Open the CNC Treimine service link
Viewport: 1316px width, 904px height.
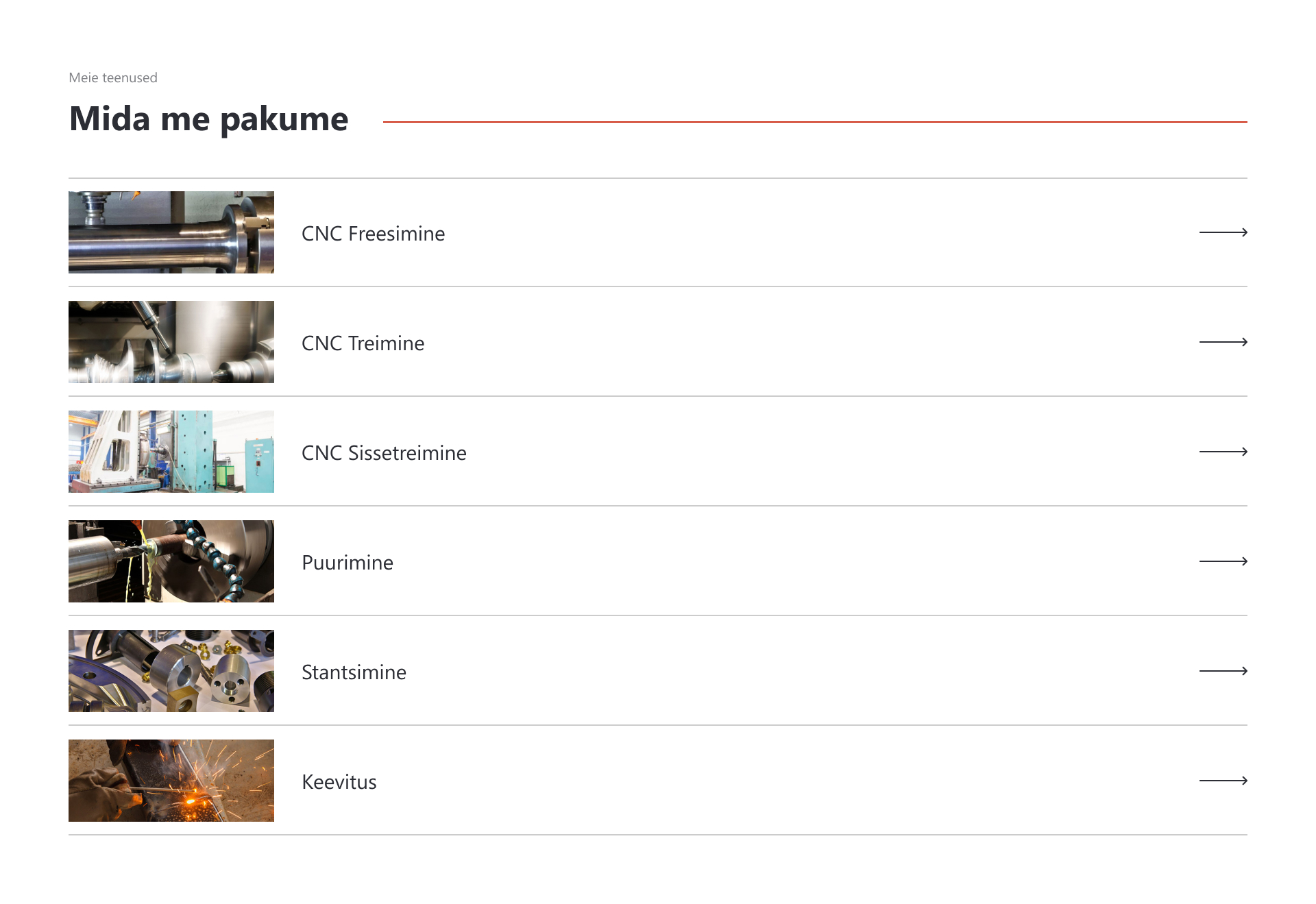pos(363,343)
